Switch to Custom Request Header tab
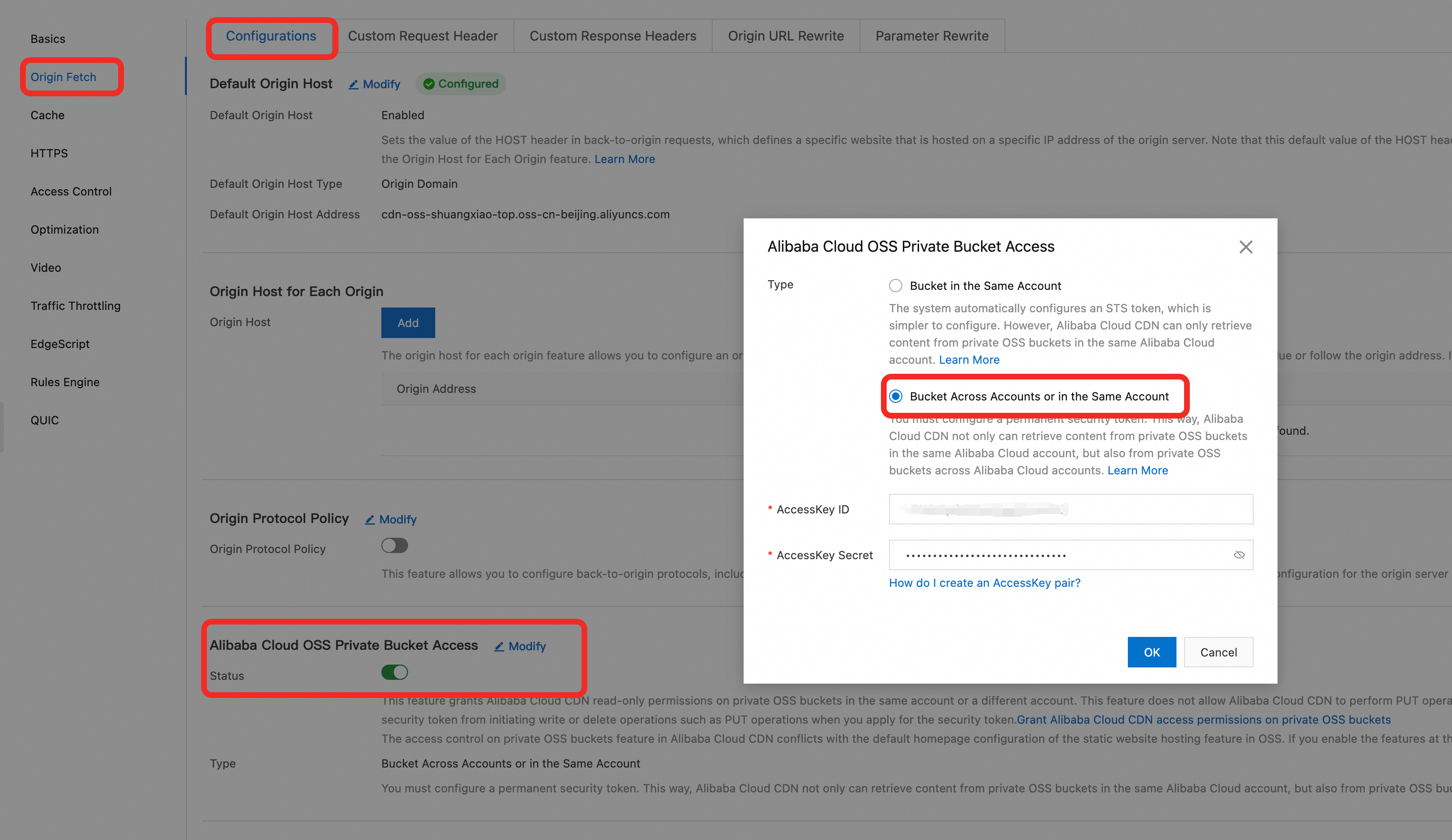This screenshot has width=1452, height=840. coord(422,36)
